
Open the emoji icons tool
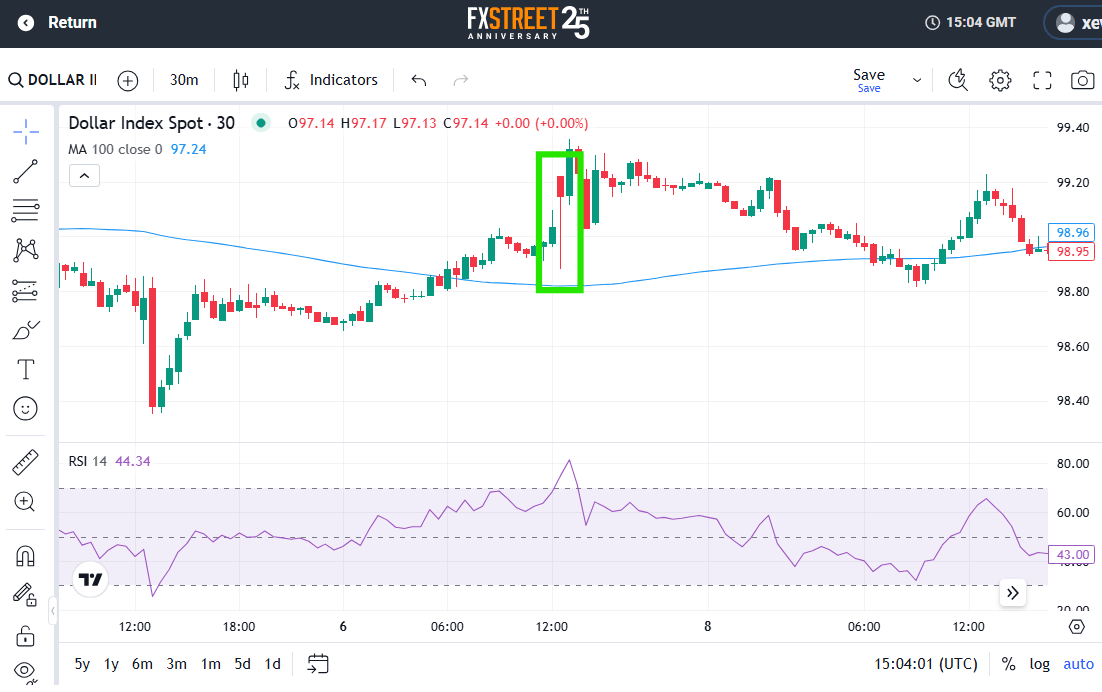[26, 409]
